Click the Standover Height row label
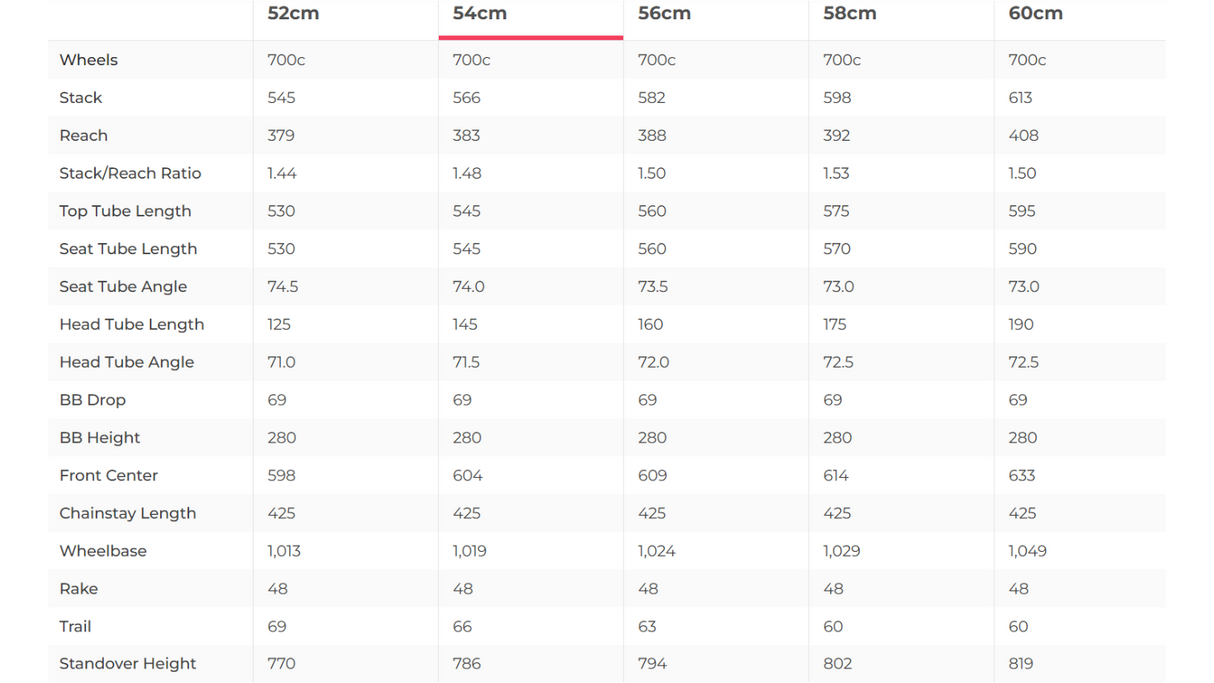 127,664
